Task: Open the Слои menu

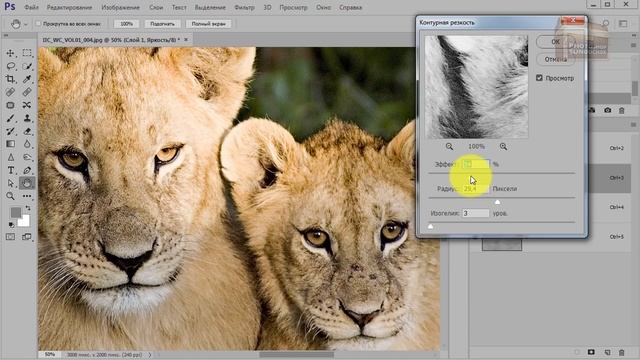Action: pyautogui.click(x=156, y=7)
